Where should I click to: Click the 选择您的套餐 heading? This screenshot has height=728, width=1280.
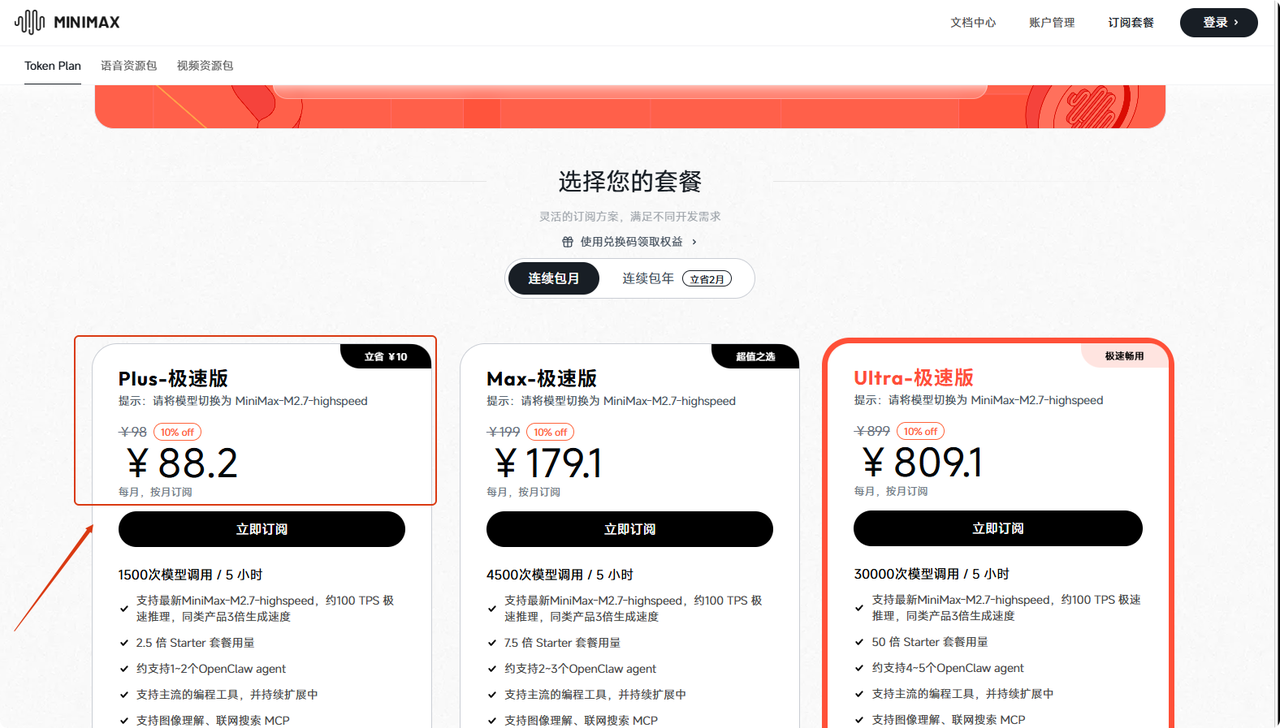(630, 182)
